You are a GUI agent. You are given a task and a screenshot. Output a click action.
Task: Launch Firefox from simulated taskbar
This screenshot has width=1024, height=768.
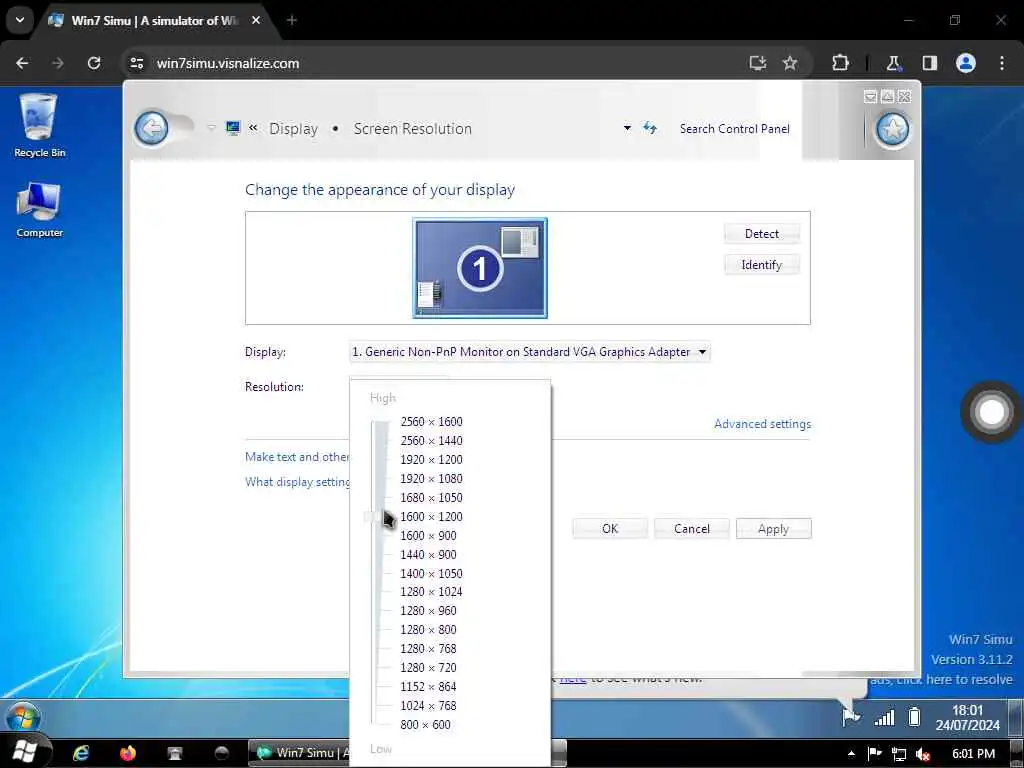click(128, 753)
